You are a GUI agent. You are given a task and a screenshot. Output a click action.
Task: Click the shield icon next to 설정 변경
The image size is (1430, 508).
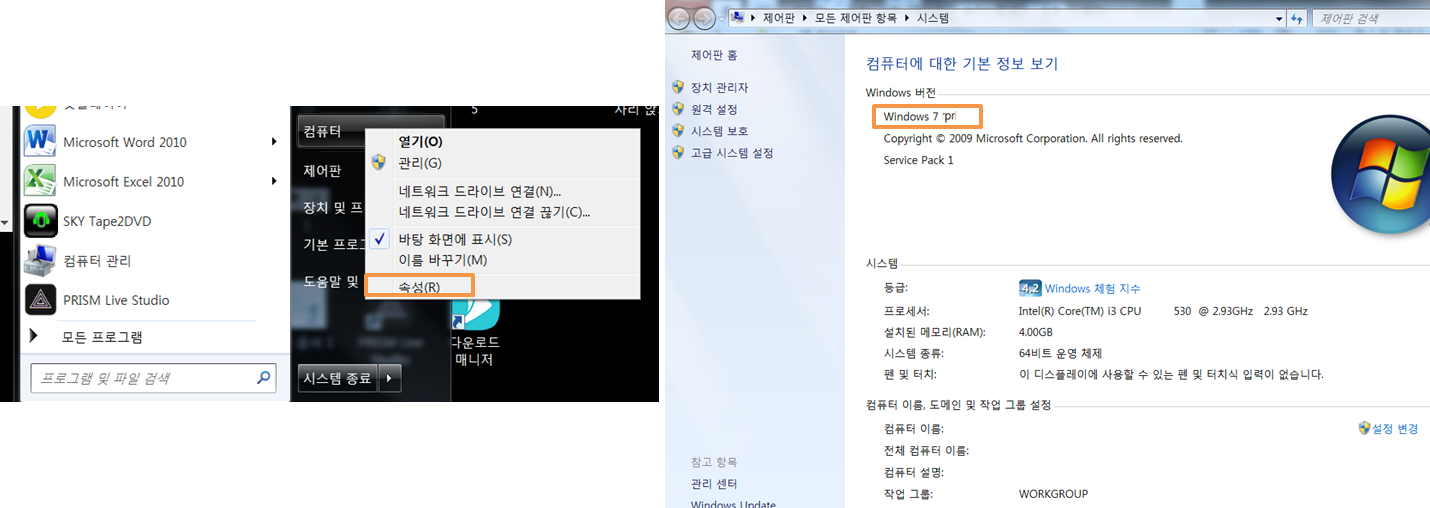(x=1364, y=428)
